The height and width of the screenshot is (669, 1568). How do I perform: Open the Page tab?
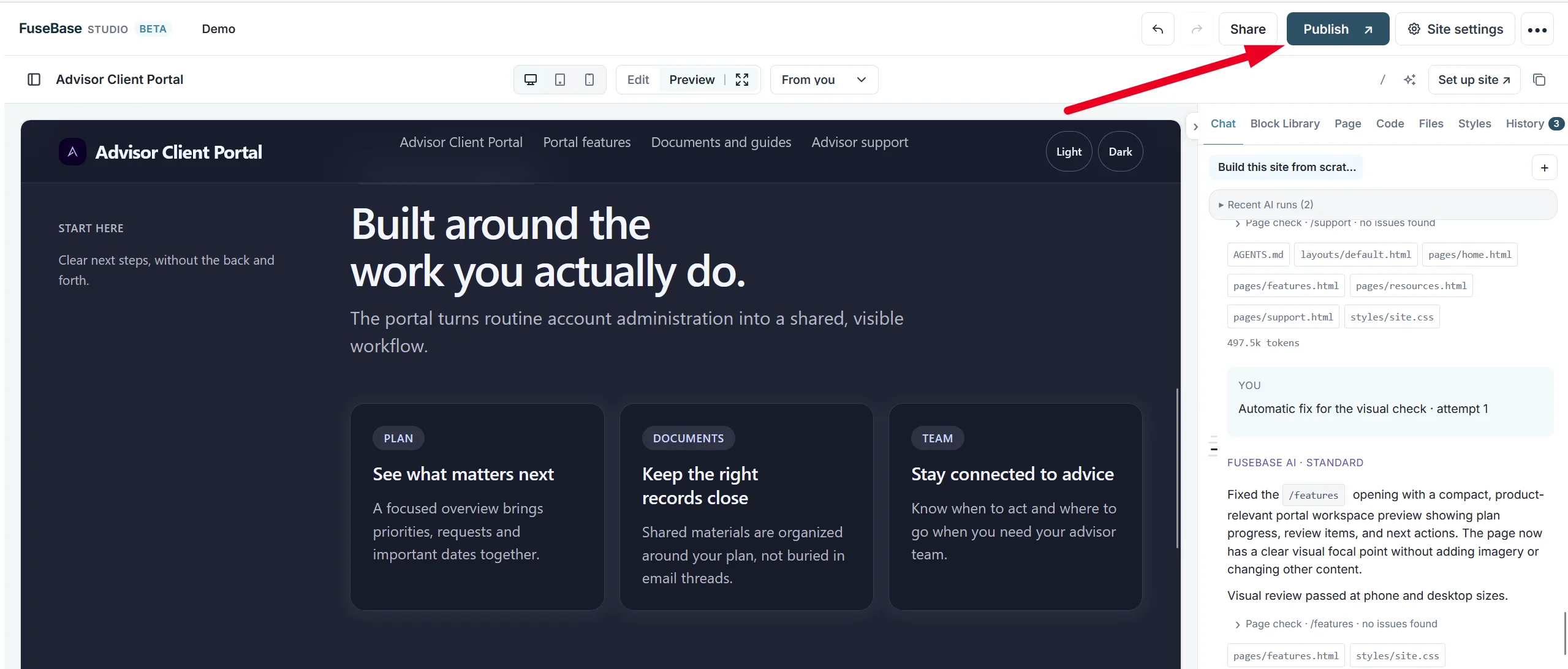pos(1347,124)
